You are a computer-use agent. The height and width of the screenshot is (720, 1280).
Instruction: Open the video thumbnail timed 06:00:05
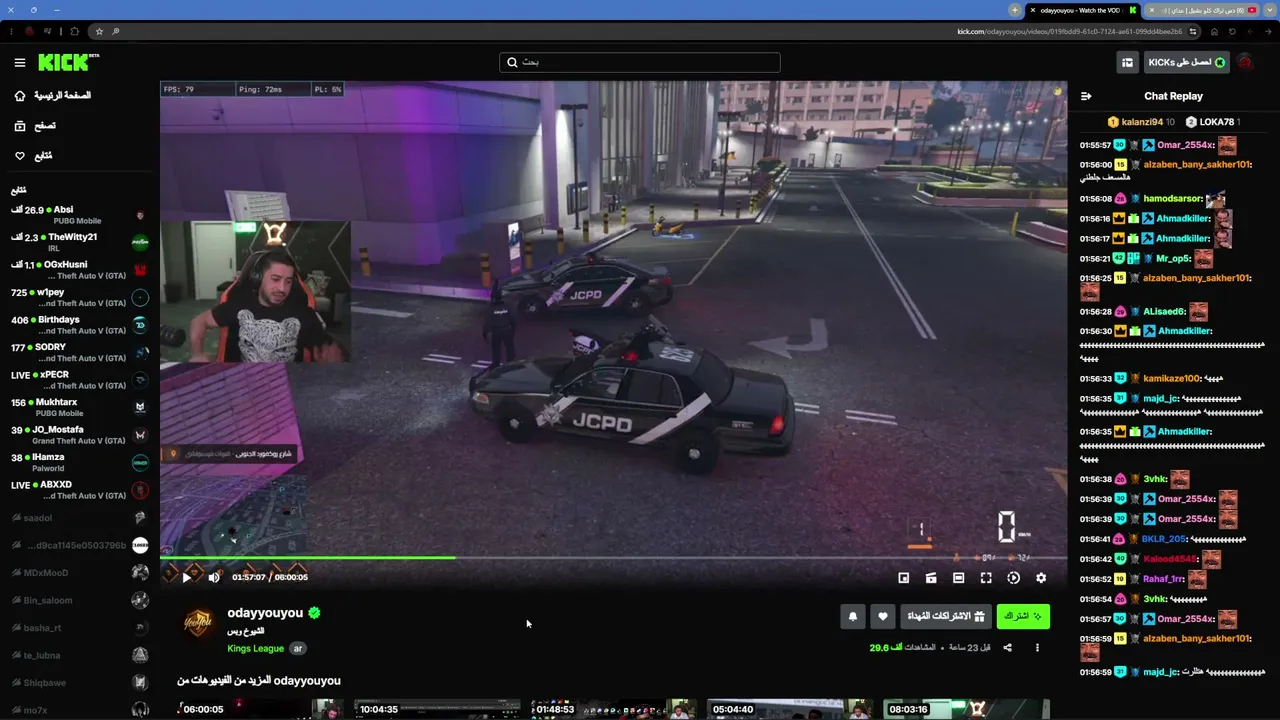point(259,709)
